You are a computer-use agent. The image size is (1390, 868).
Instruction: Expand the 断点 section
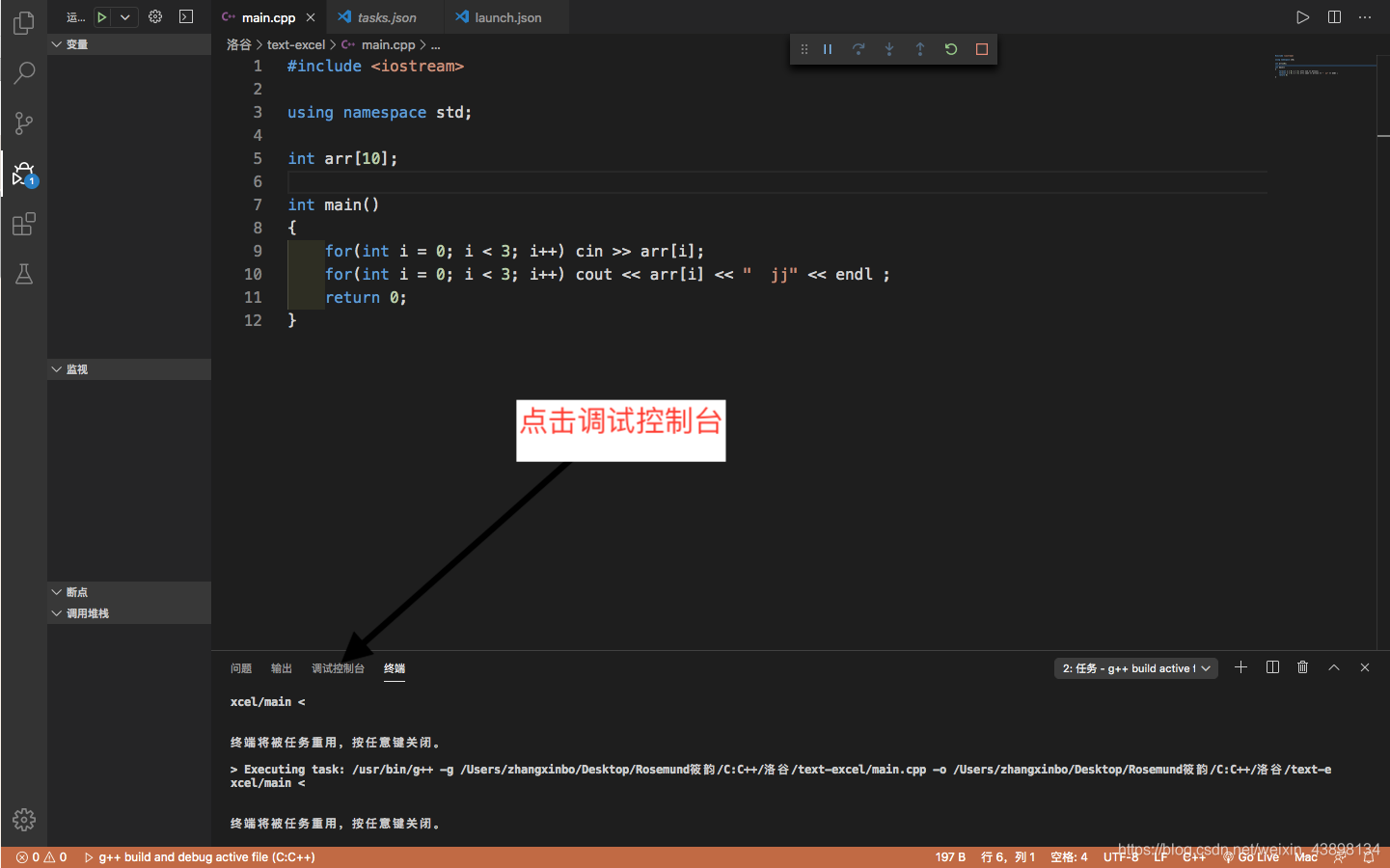pyautogui.click(x=129, y=592)
